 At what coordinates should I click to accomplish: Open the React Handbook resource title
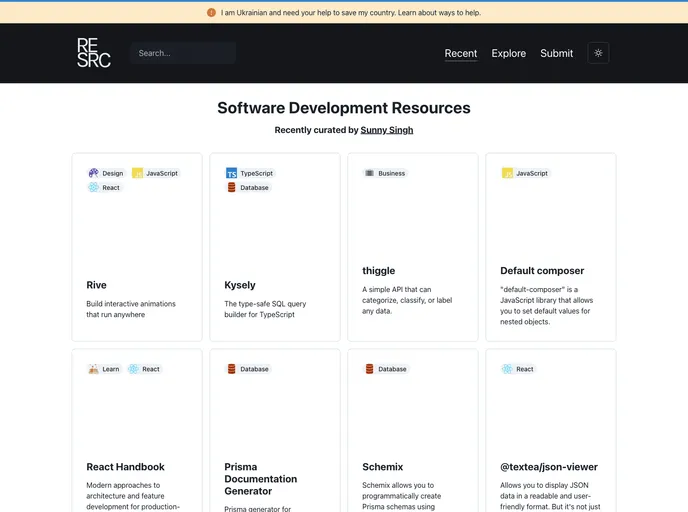(x=125, y=467)
